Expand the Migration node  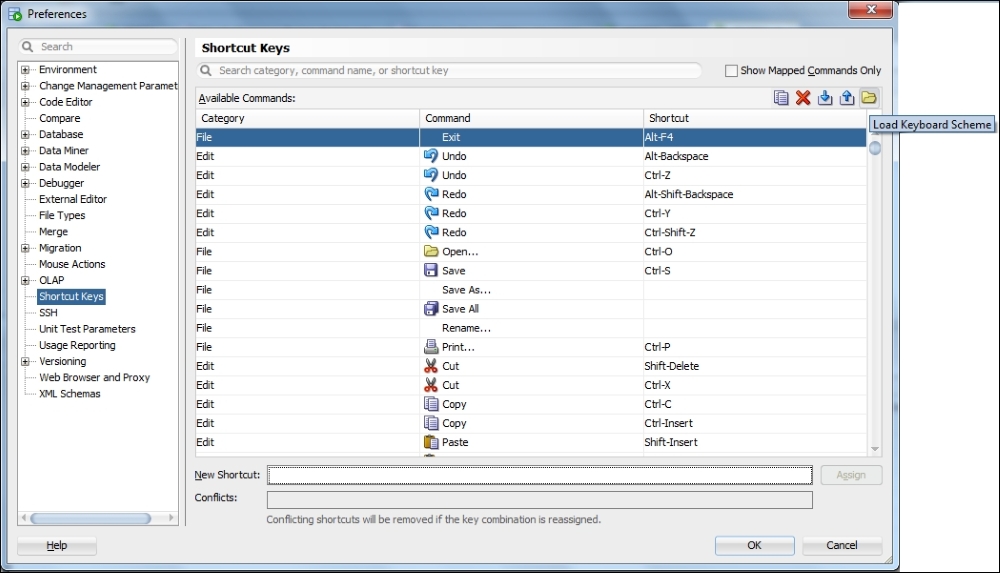pyautogui.click(x=25, y=248)
